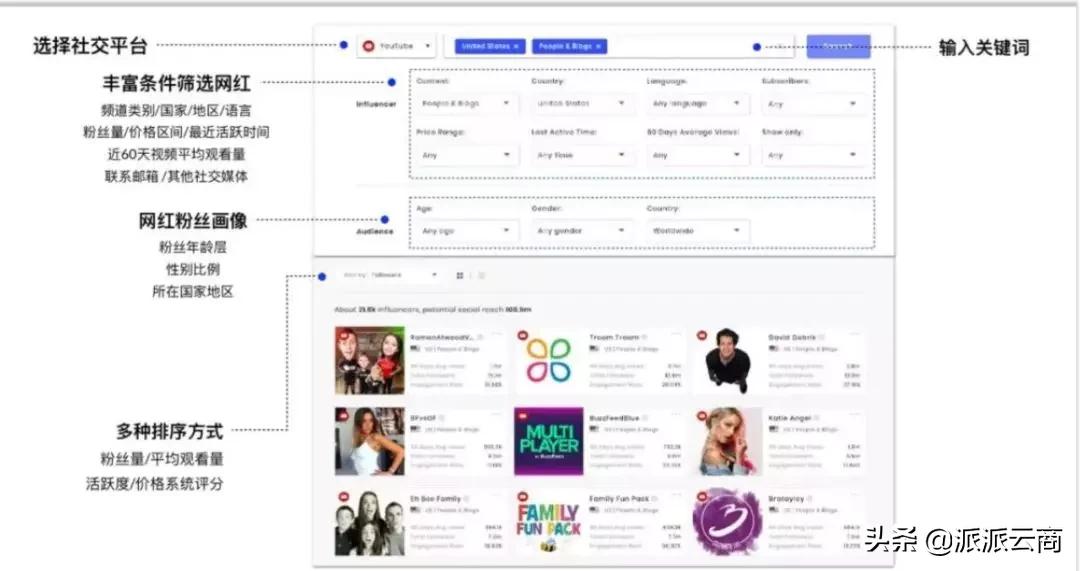This screenshot has height=571, width=1080.
Task: Open the Multi Player BuzzFeedBlue thumbnail
Action: (549, 441)
